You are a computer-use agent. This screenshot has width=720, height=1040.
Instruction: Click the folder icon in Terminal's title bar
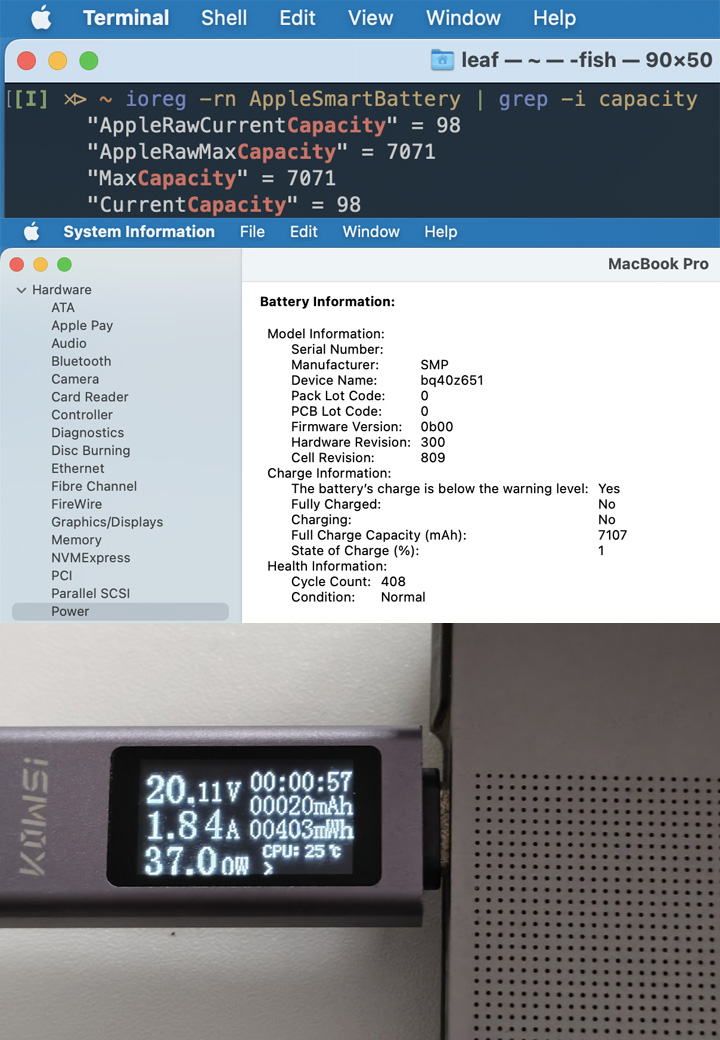[x=442, y=60]
